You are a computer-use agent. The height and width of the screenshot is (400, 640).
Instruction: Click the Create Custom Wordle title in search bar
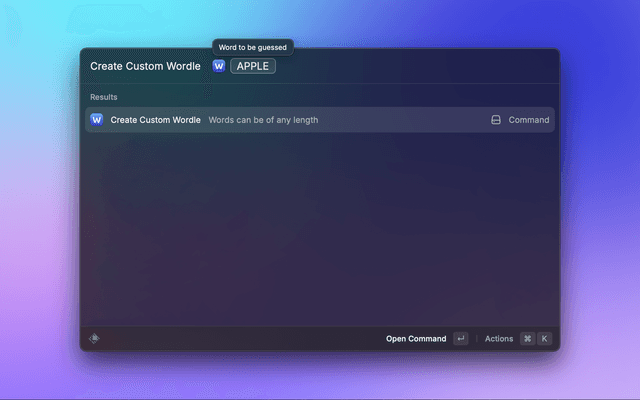[145, 66]
